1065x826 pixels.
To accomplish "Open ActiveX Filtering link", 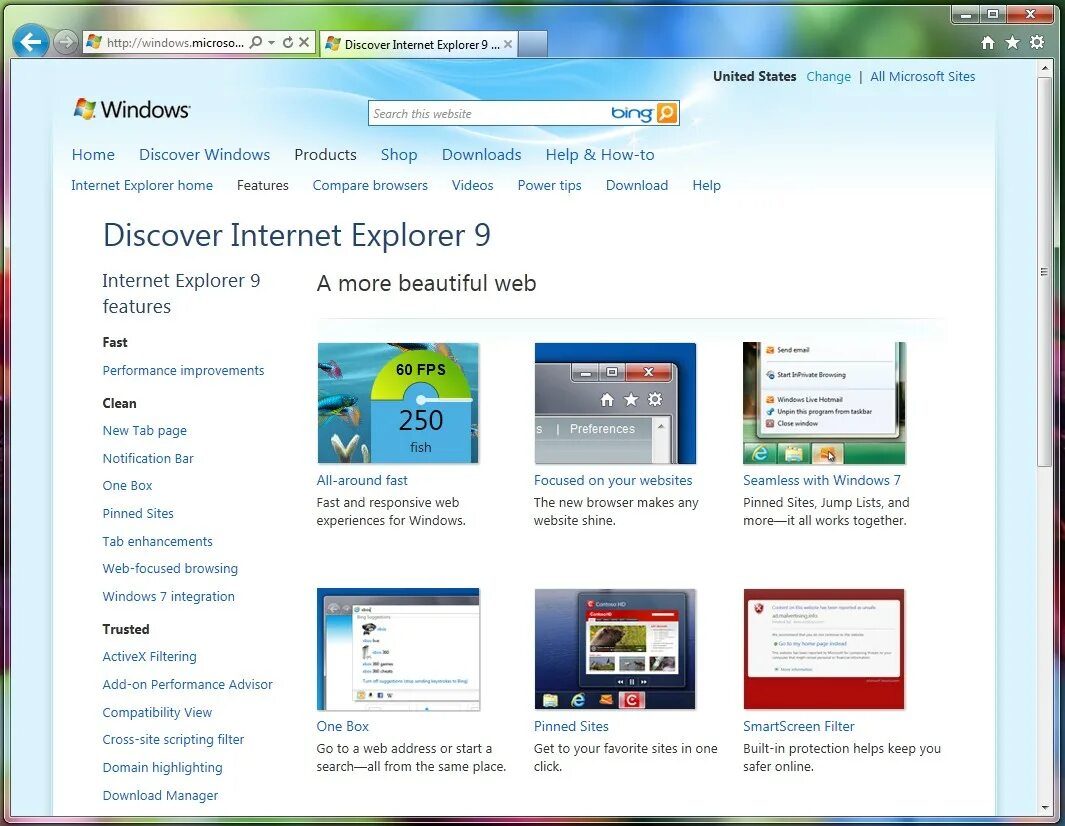I will [x=149, y=656].
